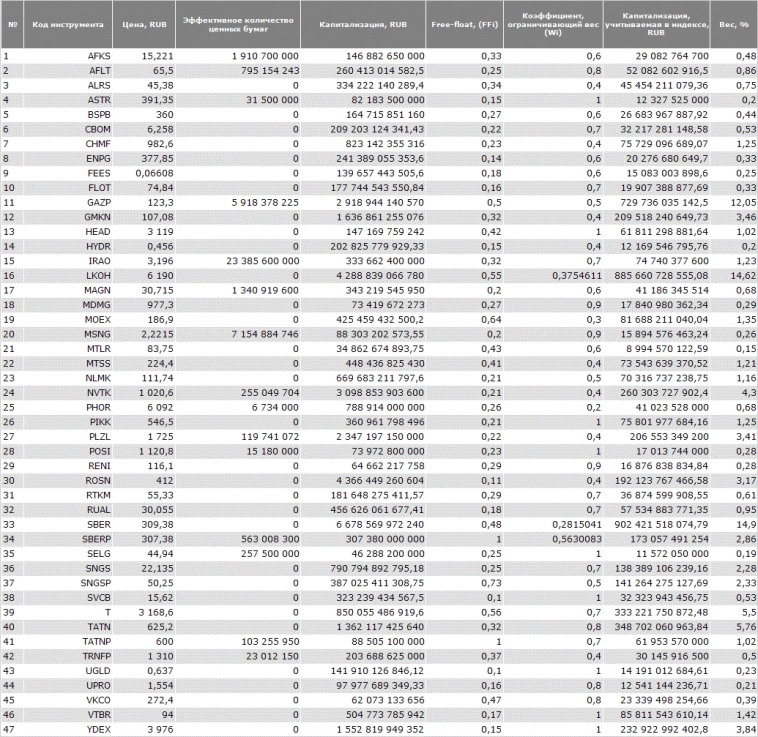Screen dimensions: 758x737
Task: Click the T ticker cell
Action: [68, 612]
